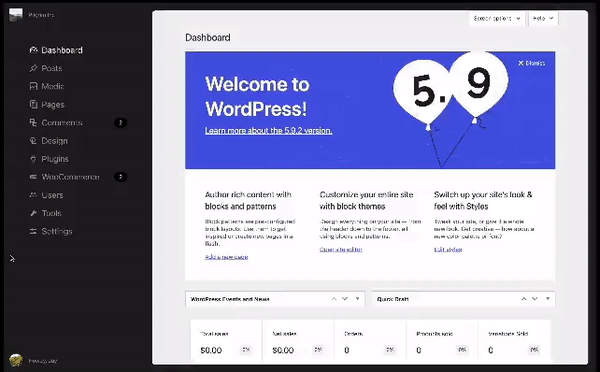Click the 'WordPress Events and News' widget title

point(230,299)
